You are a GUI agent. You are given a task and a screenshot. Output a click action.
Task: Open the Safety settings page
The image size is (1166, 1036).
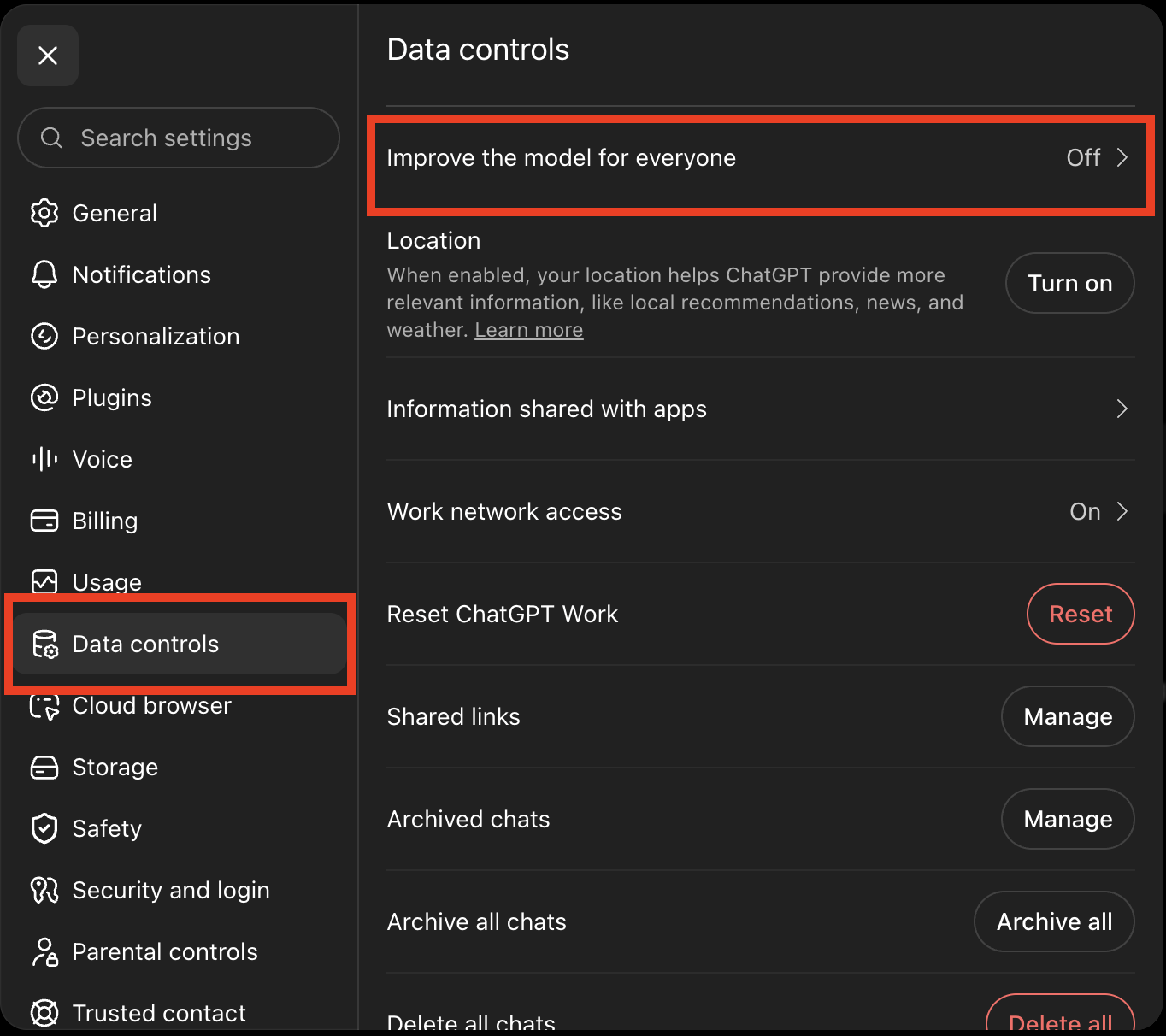pos(179,828)
